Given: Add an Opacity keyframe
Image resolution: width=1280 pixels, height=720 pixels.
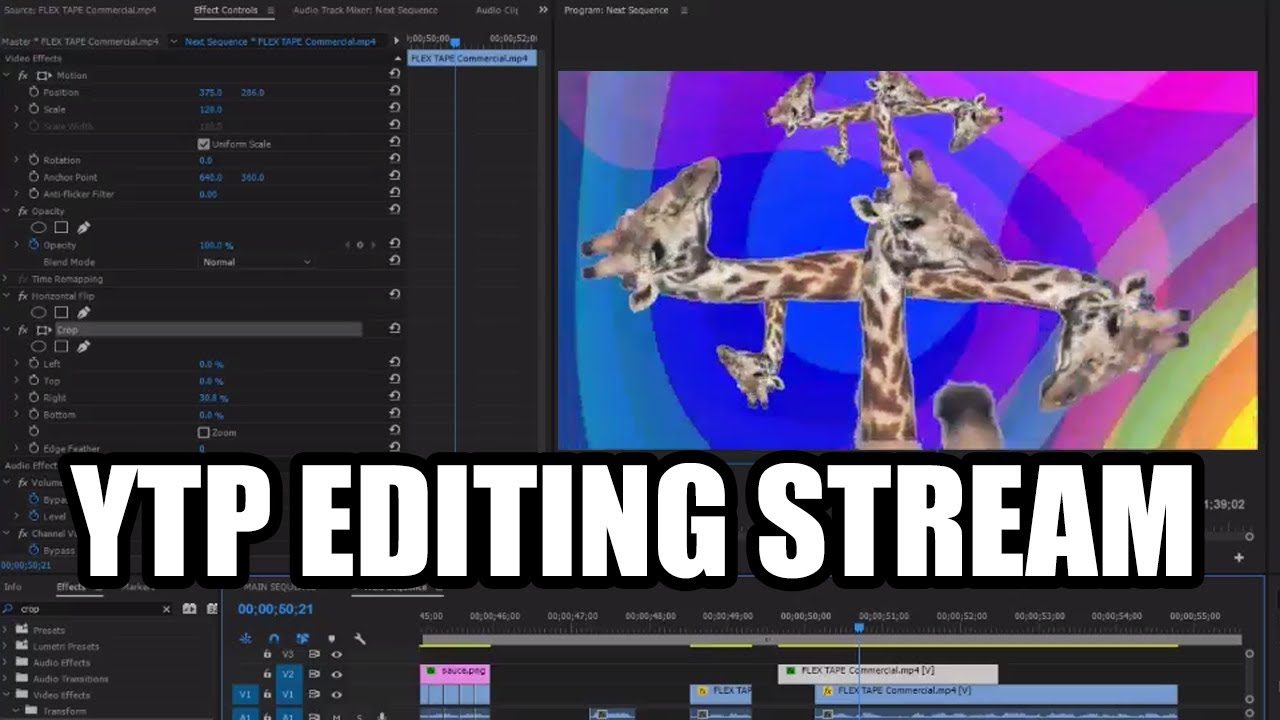Looking at the screenshot, I should point(360,245).
